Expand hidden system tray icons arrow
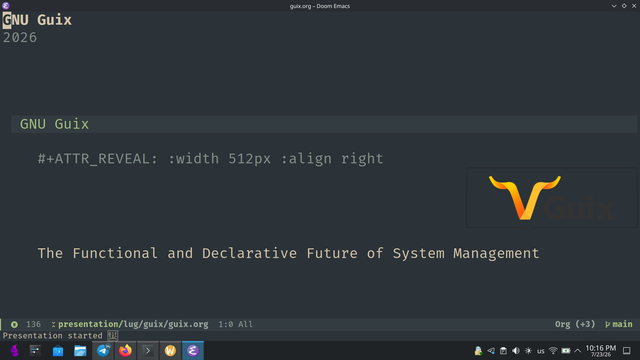The height and width of the screenshot is (360, 640). coord(578,351)
